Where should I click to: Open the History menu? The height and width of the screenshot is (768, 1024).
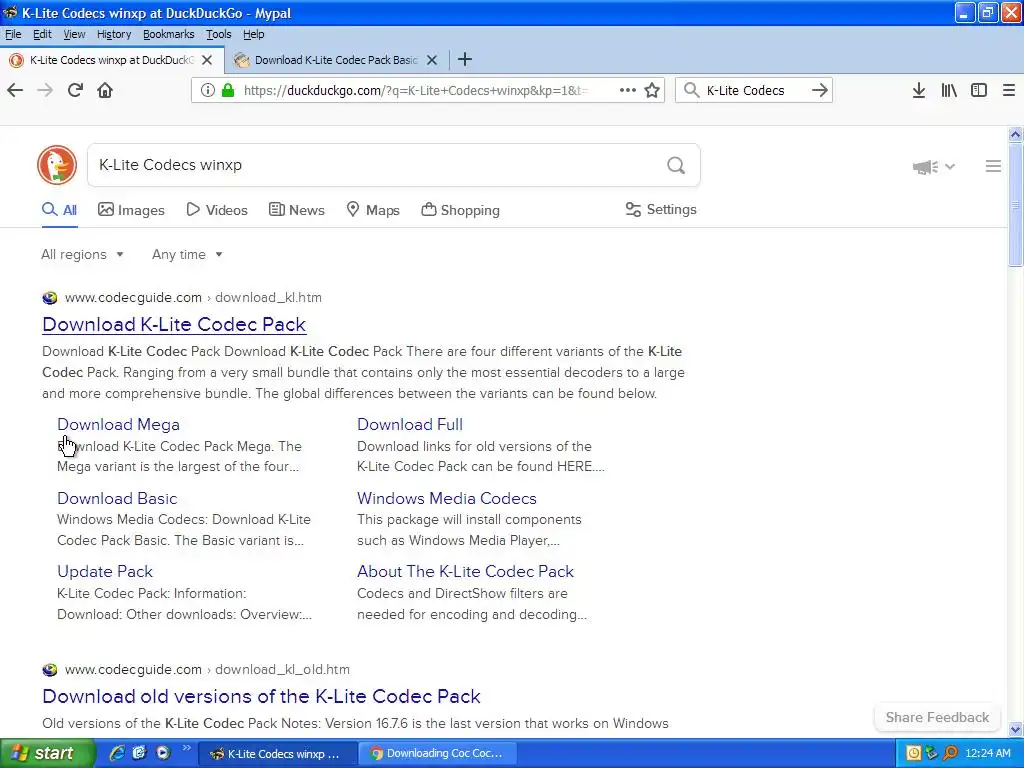coord(114,34)
